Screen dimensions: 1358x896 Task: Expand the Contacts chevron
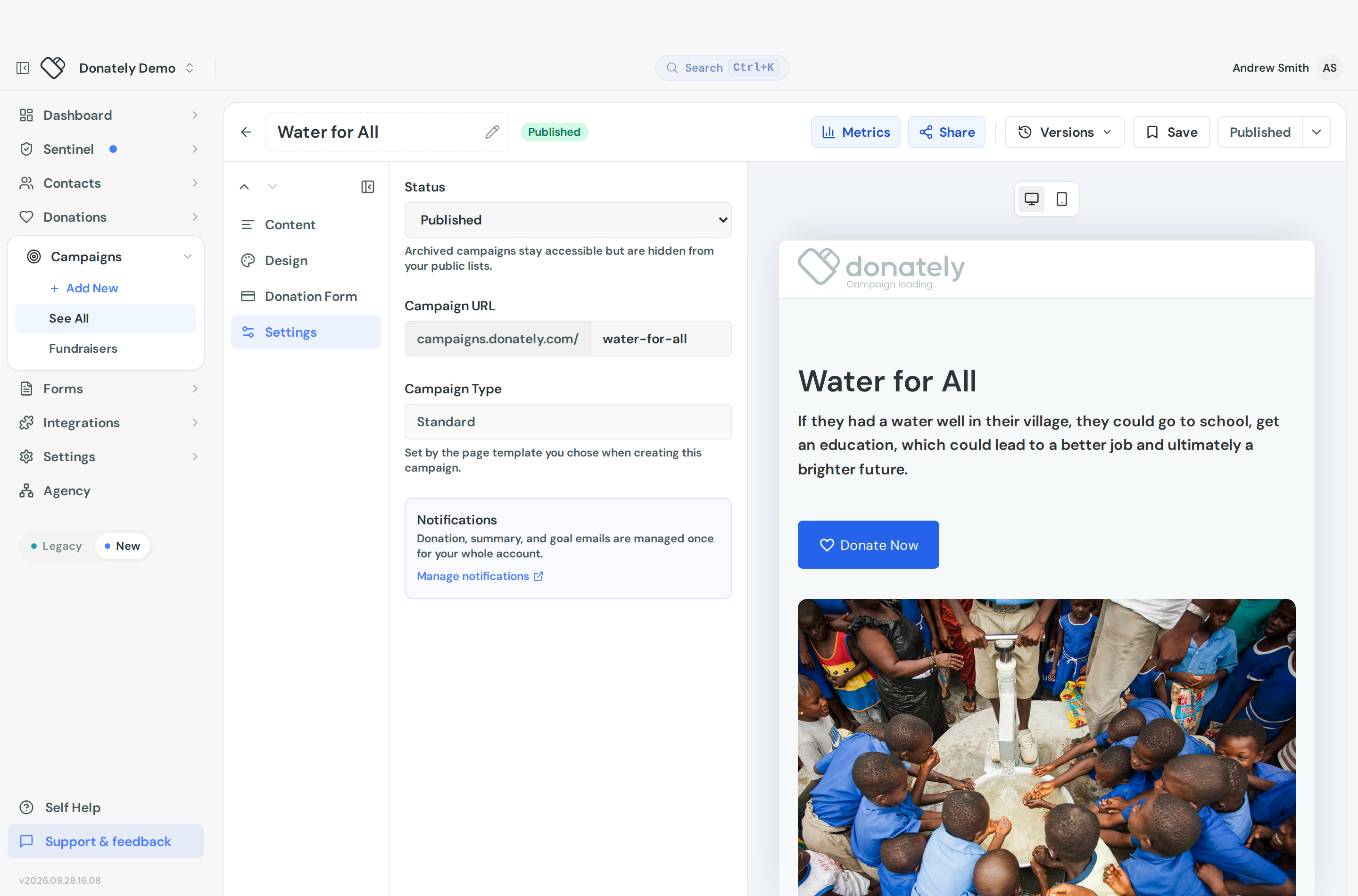(195, 183)
